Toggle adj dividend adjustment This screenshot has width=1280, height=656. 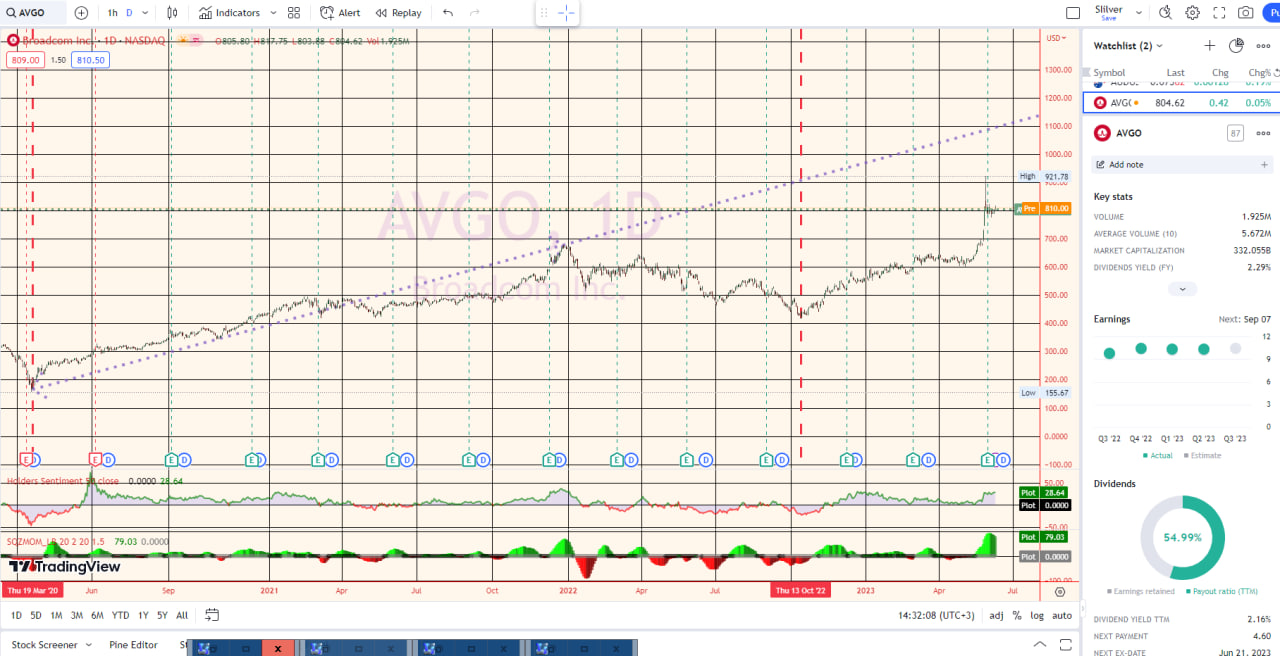pos(996,615)
